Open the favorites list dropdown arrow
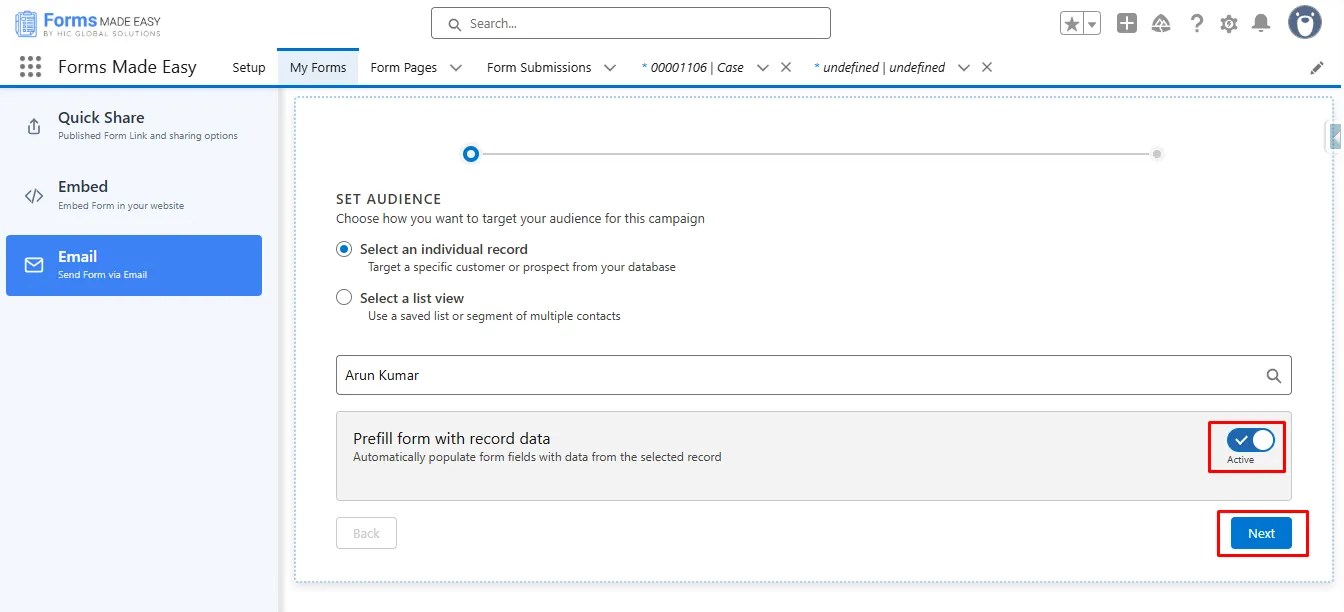Image resolution: width=1344 pixels, height=612 pixels. tap(1092, 24)
